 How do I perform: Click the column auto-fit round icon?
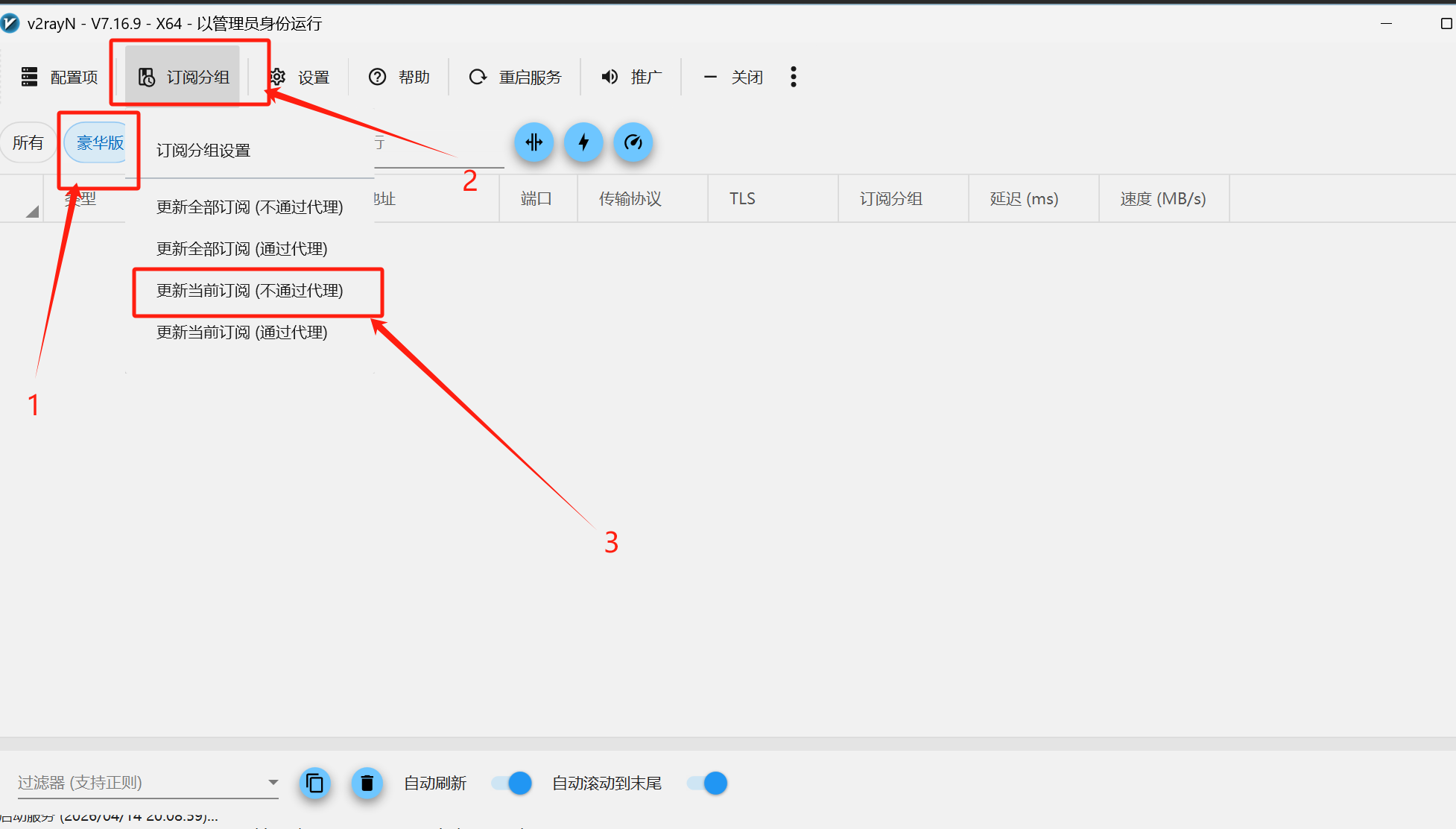pyautogui.click(x=534, y=142)
